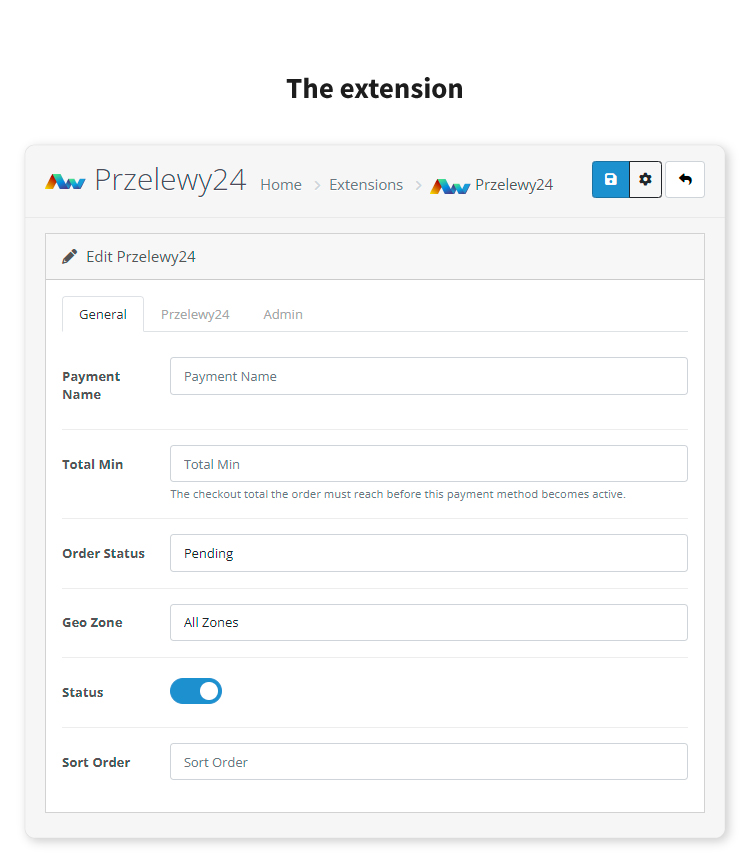The width and height of the screenshot is (750, 863).
Task: Click the Sort Order input field
Action: 428,761
